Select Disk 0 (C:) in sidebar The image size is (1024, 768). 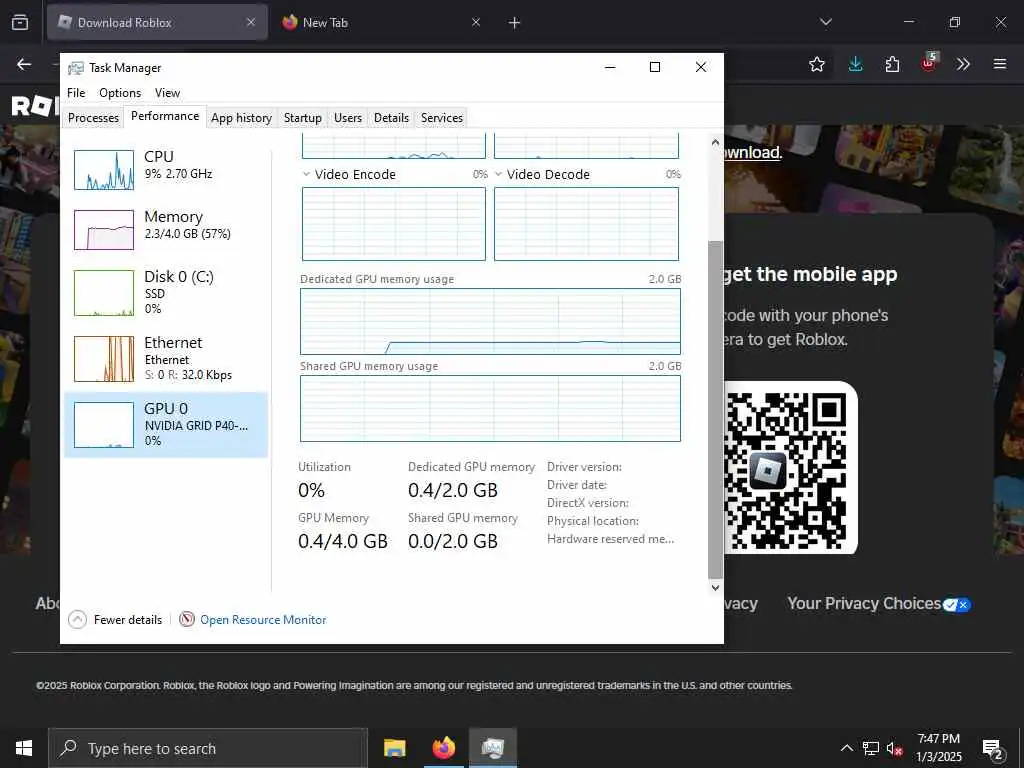pos(166,293)
